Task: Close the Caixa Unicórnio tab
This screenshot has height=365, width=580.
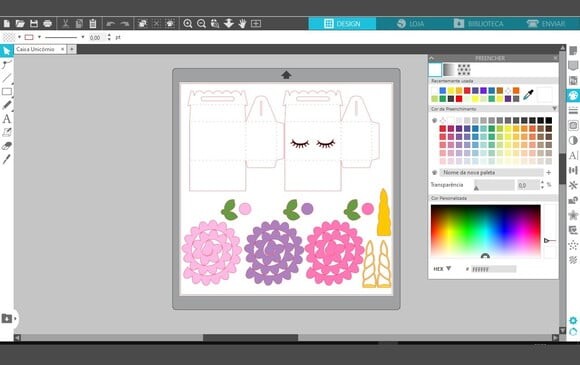Action: pyautogui.click(x=63, y=49)
